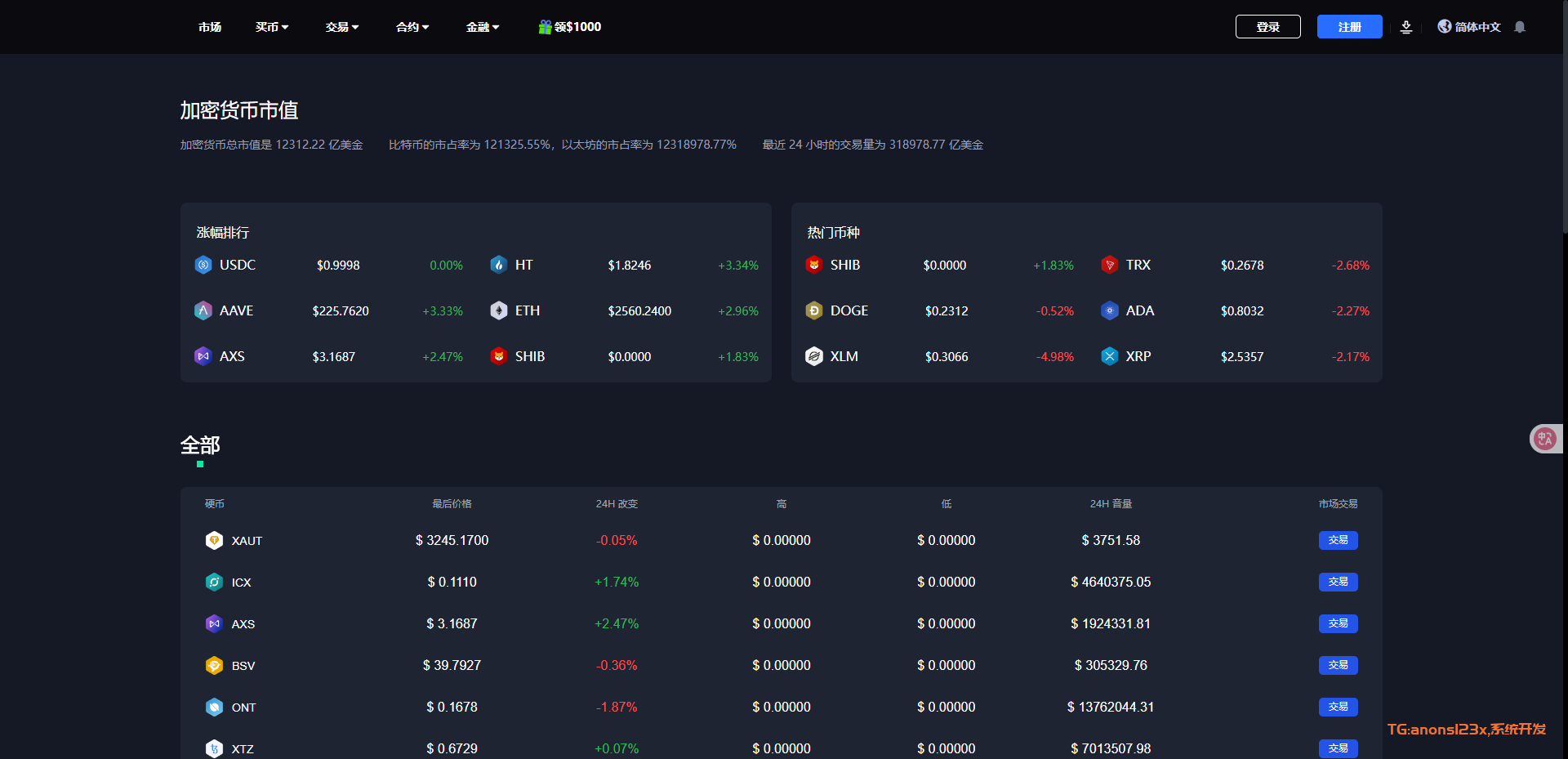Click the DOGE coin icon in hot coins

click(814, 310)
